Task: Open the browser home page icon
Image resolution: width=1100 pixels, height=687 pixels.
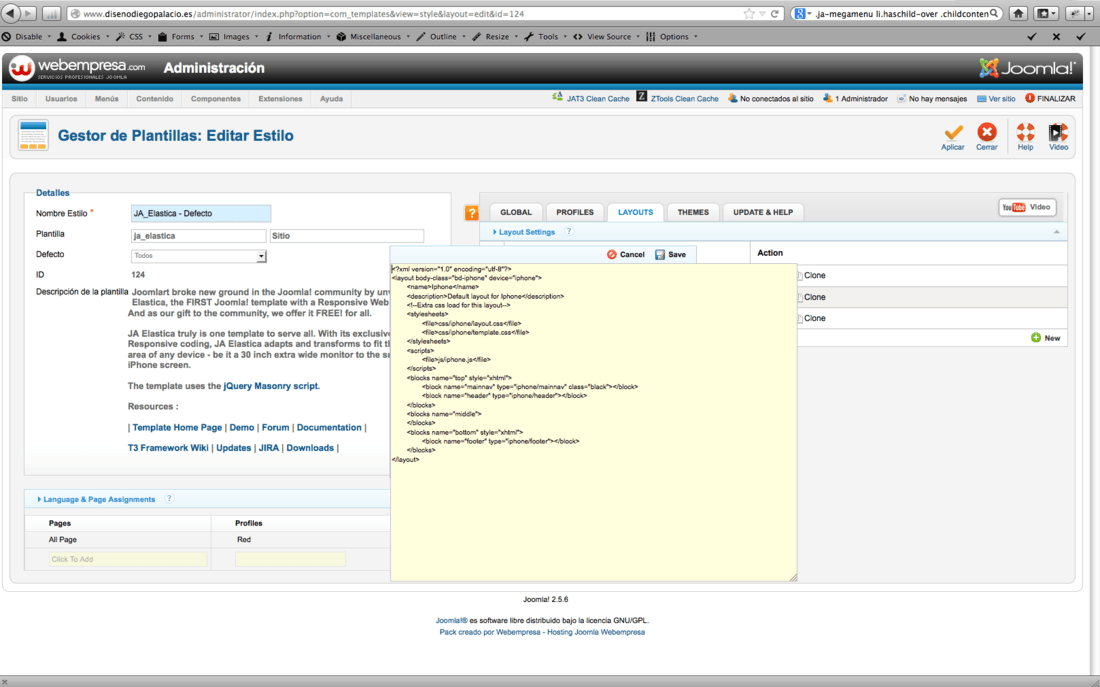Action: tap(1018, 13)
